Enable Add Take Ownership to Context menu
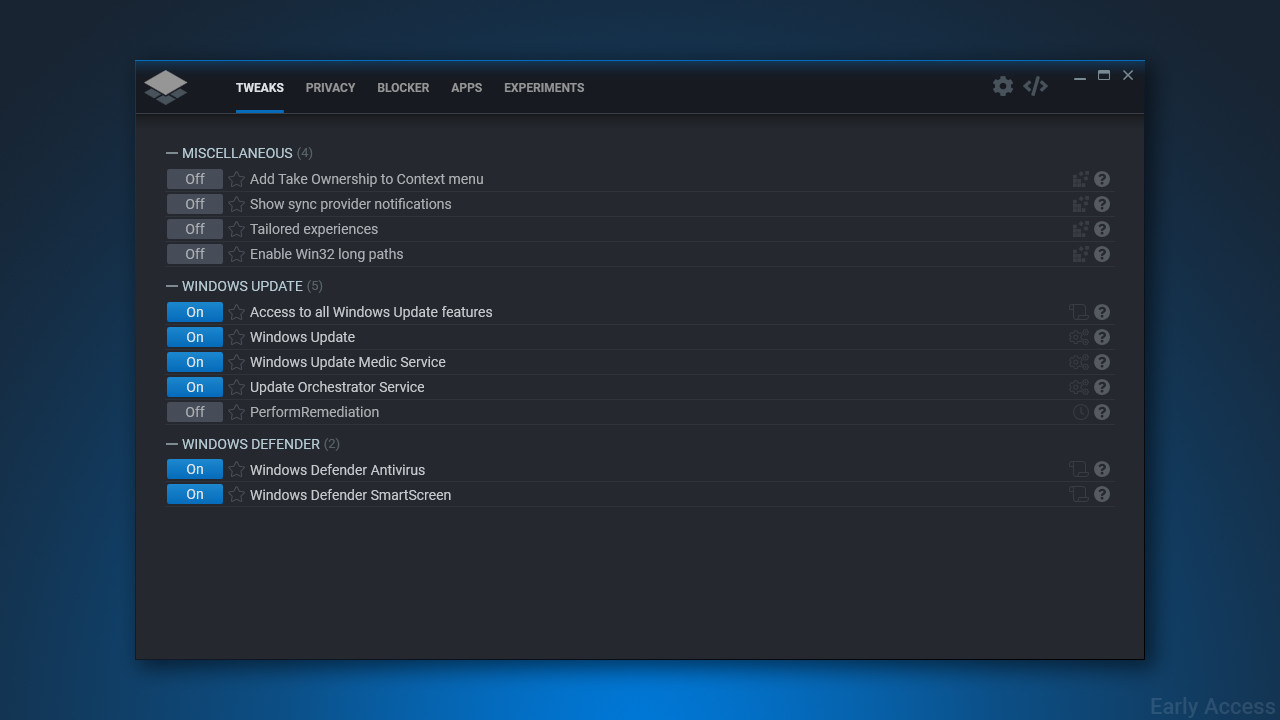 (195, 179)
